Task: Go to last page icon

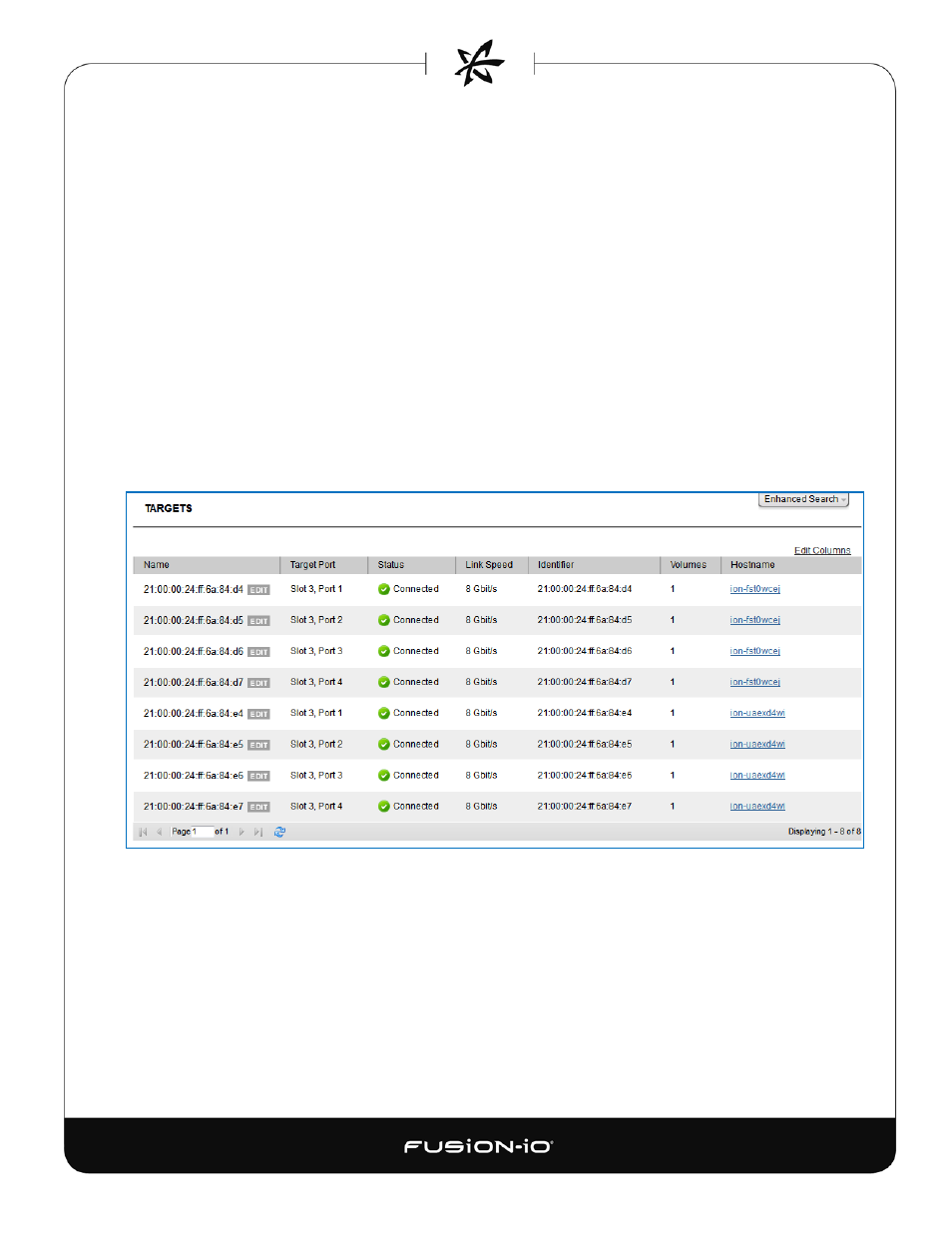Action: (x=258, y=832)
